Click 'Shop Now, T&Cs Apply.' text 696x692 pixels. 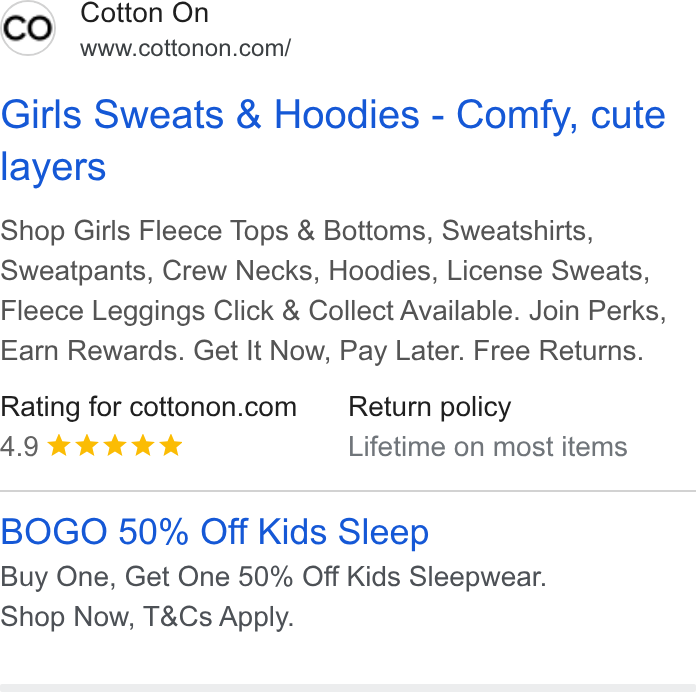pos(147,617)
